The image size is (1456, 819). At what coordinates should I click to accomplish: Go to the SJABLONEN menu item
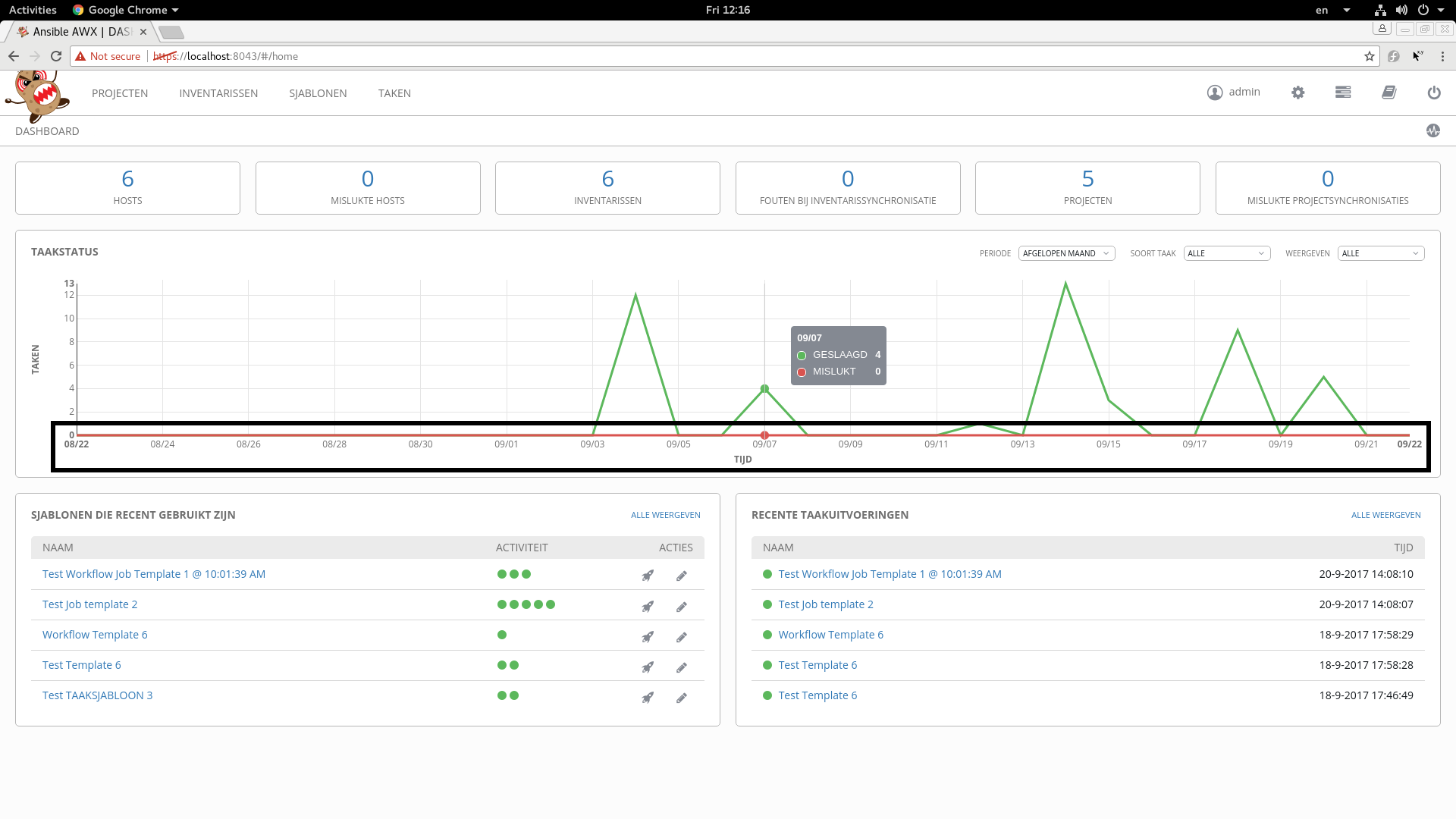[x=318, y=93]
